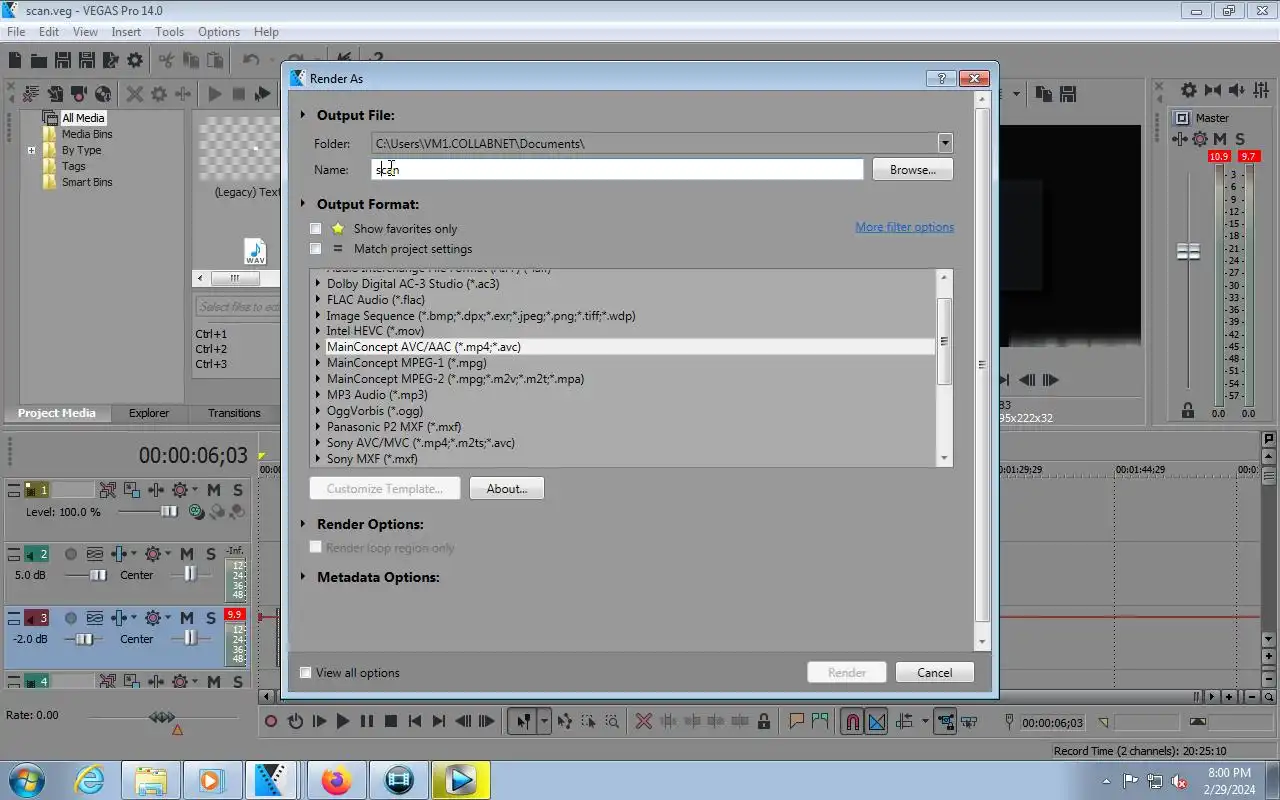Click the Project Properties gear in main toolbar
The width and height of the screenshot is (1280, 800).
[135, 61]
